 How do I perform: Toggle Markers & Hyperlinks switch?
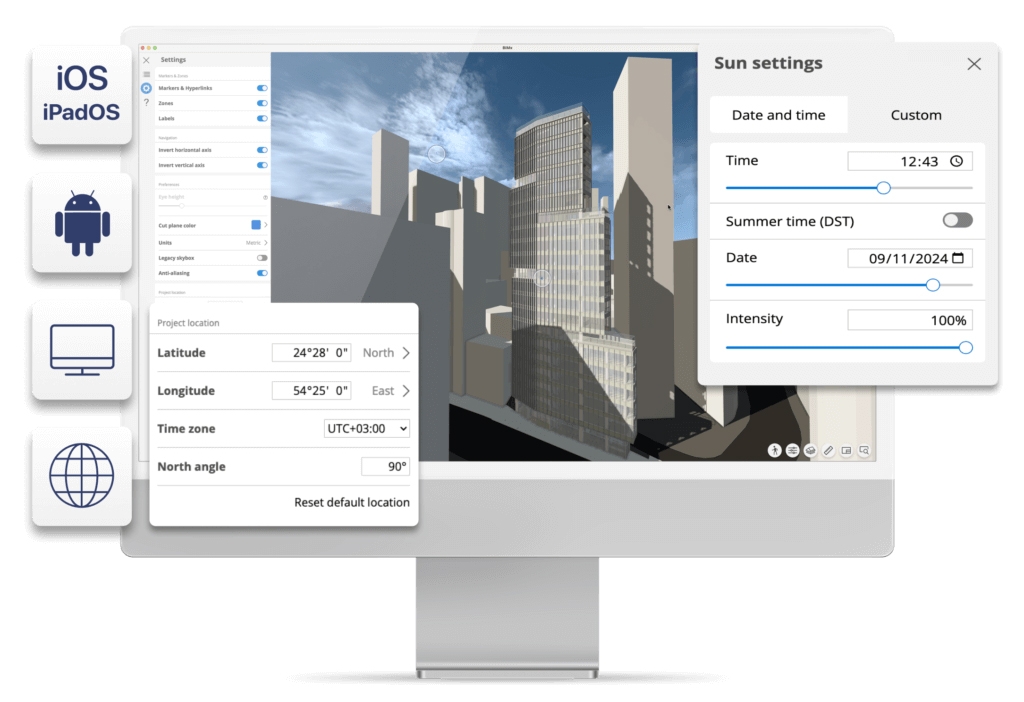pos(262,88)
